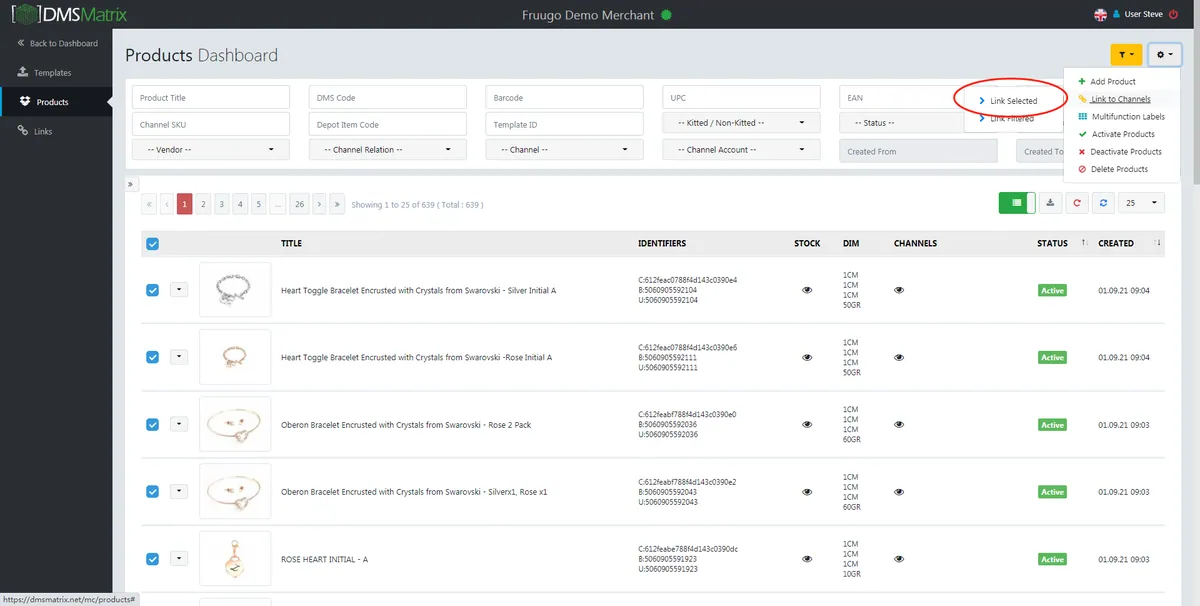Click the red reset filters icon
Screen dimensions: 1200x606
click(x=1077, y=203)
